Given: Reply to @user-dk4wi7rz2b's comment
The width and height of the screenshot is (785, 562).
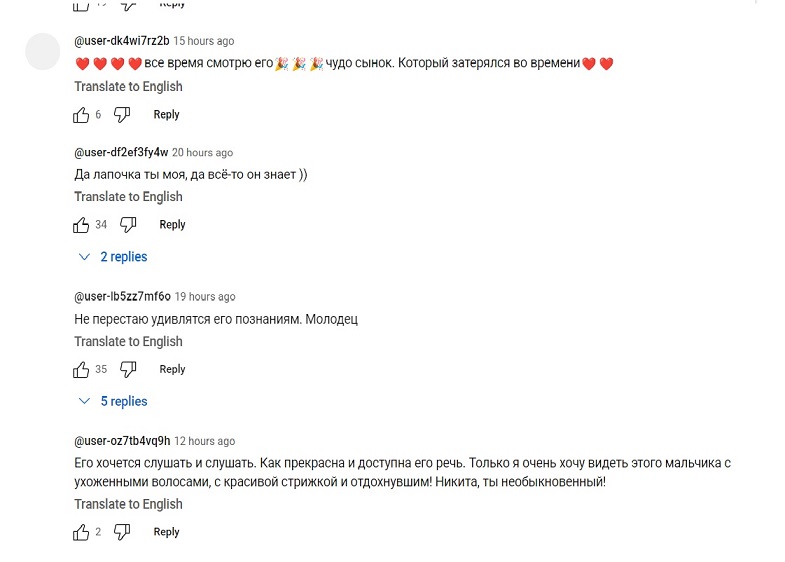Looking at the screenshot, I should click(x=166, y=115).
